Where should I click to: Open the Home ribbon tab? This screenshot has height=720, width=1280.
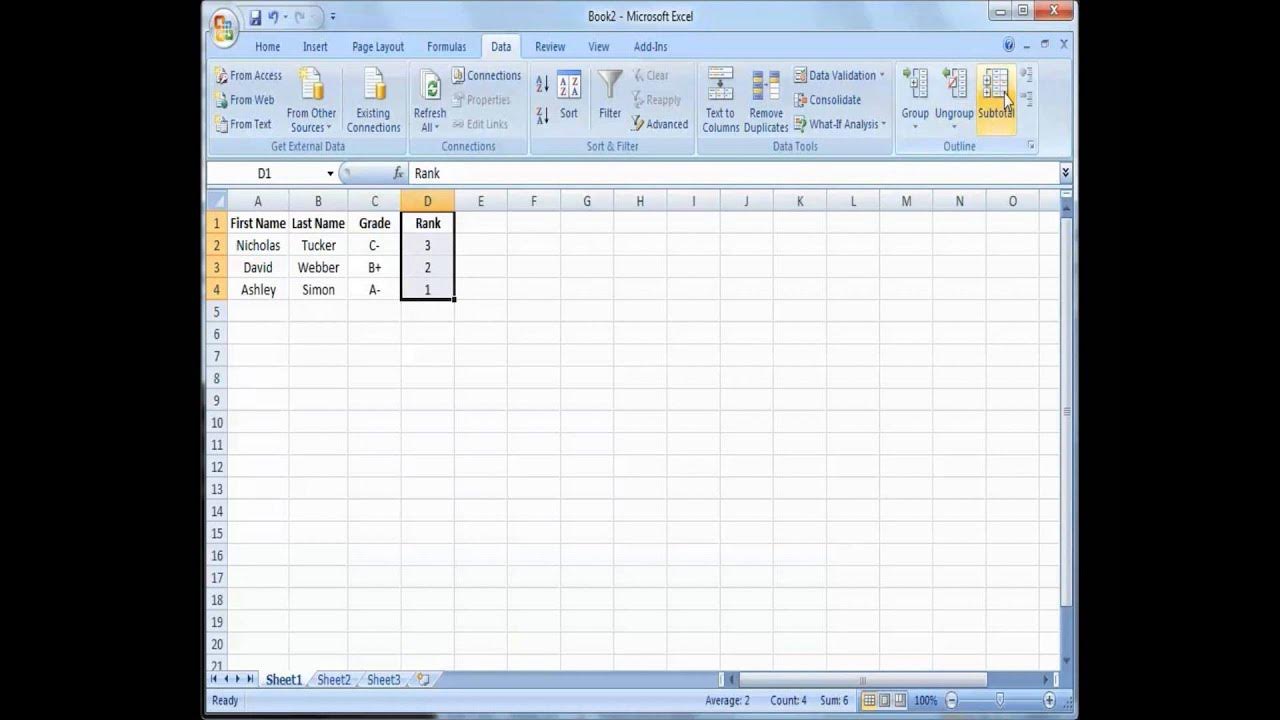[267, 47]
